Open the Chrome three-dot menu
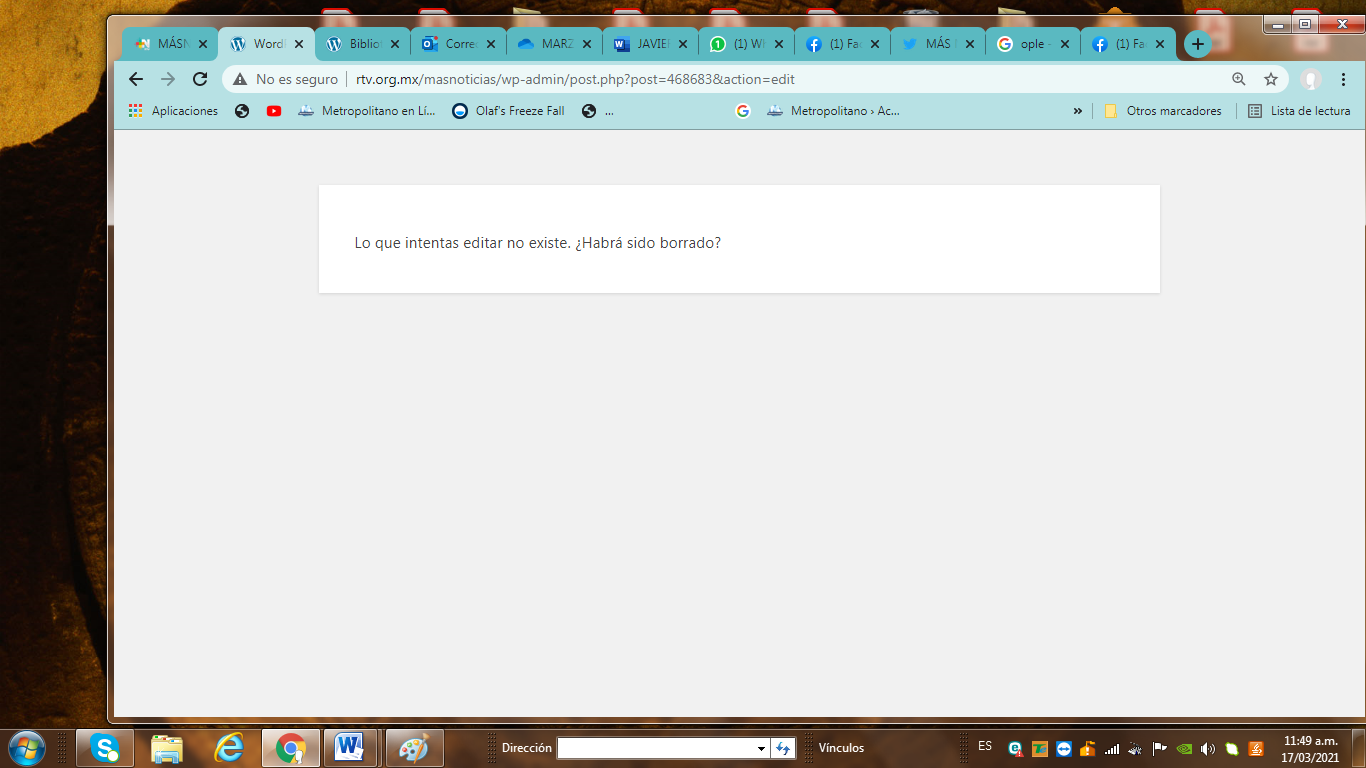Image resolution: width=1366 pixels, height=768 pixels. point(1343,79)
